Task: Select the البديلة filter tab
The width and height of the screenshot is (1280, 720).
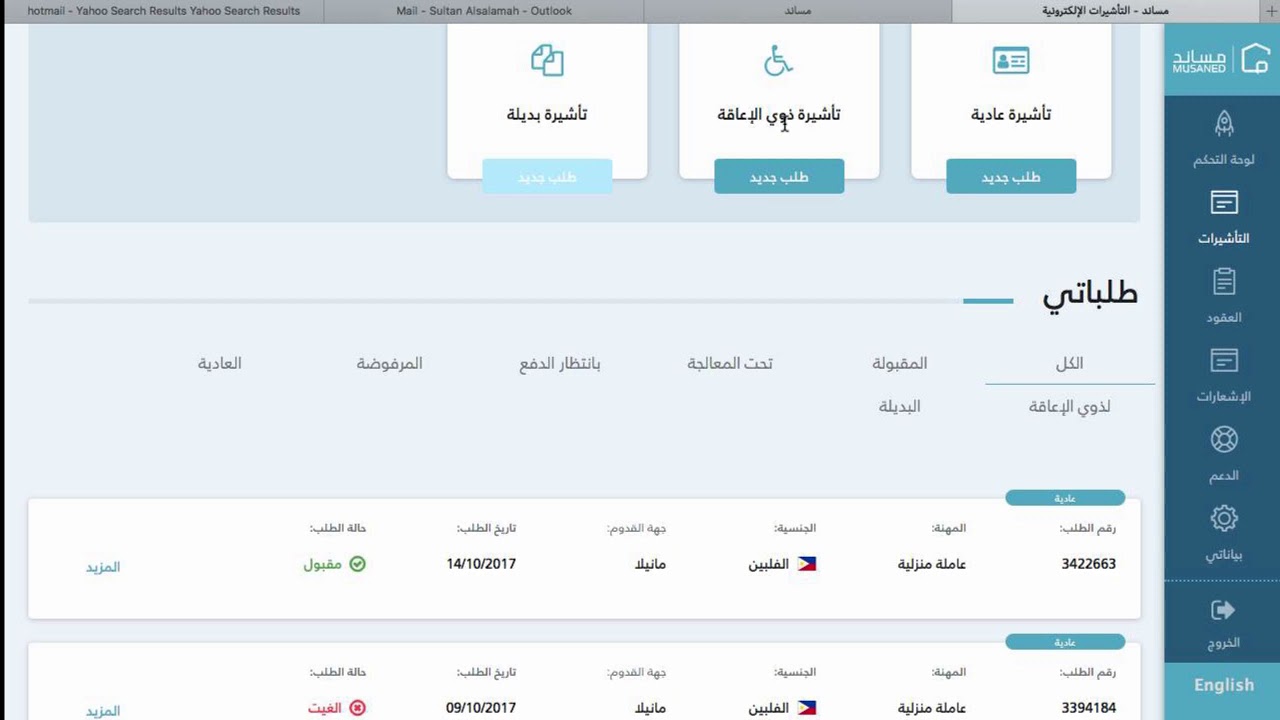Action: pos(900,406)
